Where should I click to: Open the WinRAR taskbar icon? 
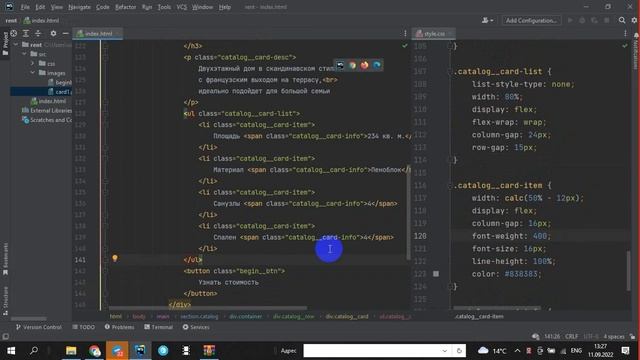[209, 351]
